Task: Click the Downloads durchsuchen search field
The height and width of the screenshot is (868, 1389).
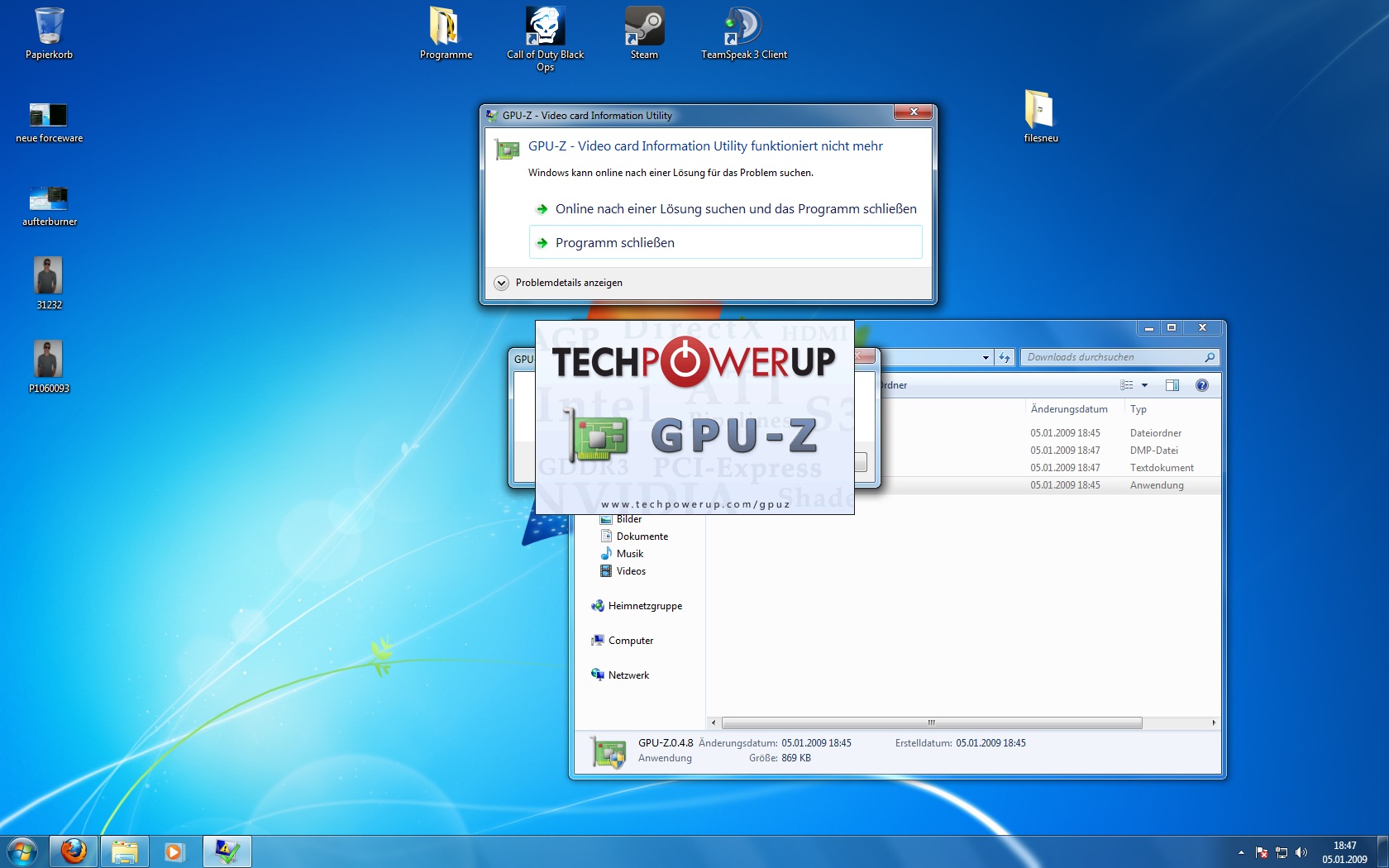Action: click(1112, 357)
